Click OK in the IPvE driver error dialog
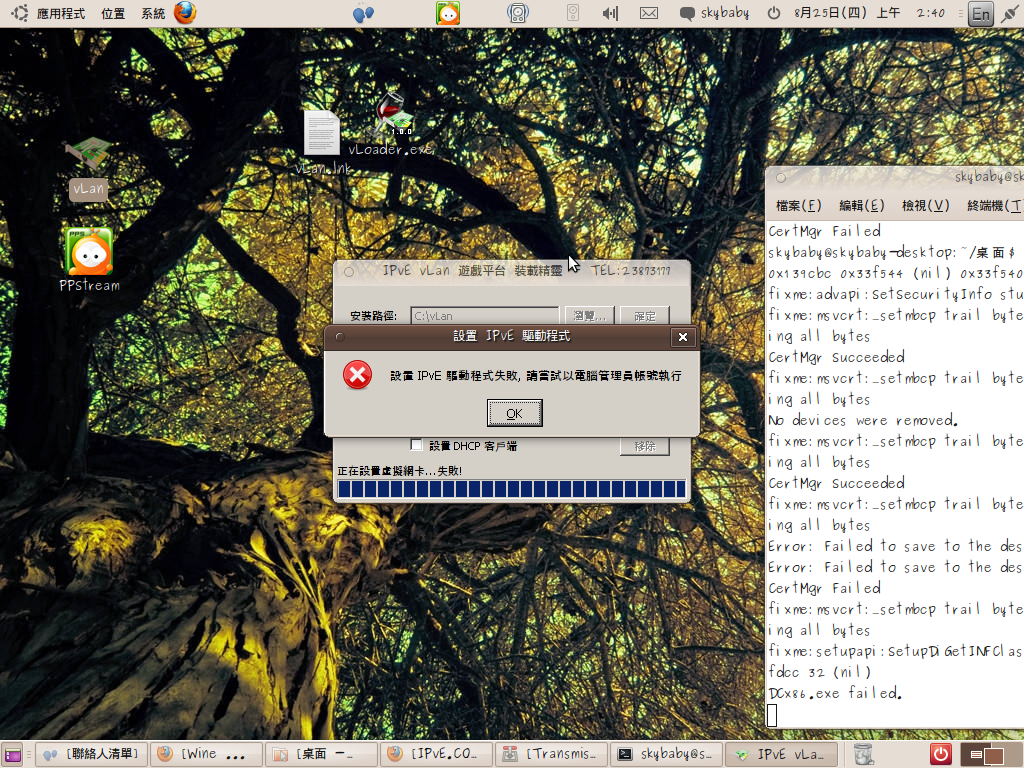 pyautogui.click(x=514, y=412)
